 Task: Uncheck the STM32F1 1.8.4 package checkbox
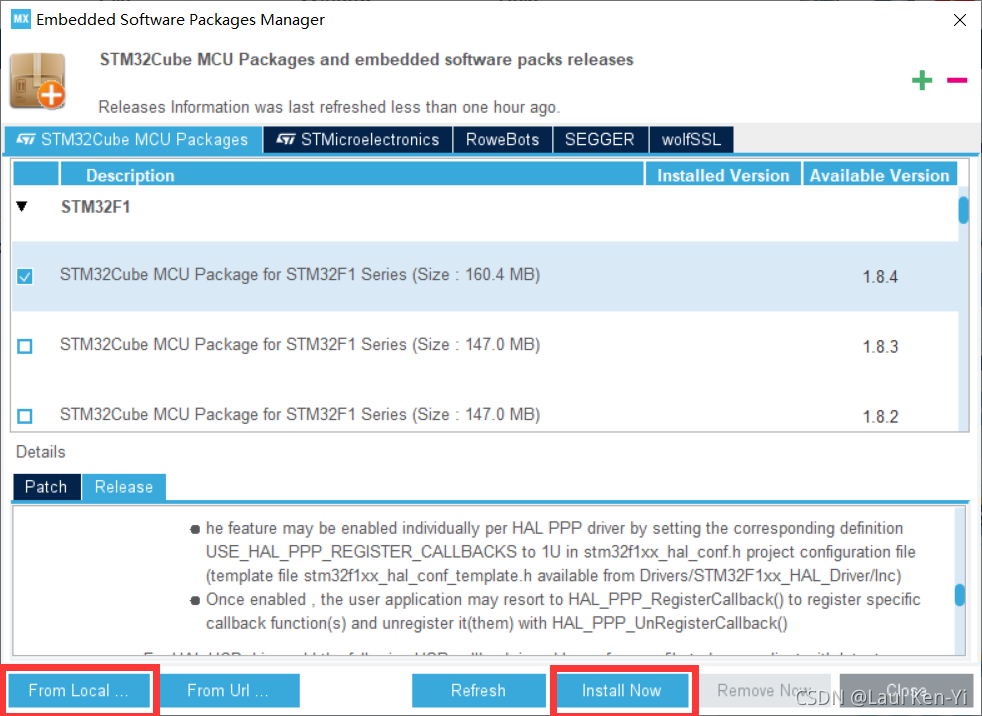click(25, 276)
